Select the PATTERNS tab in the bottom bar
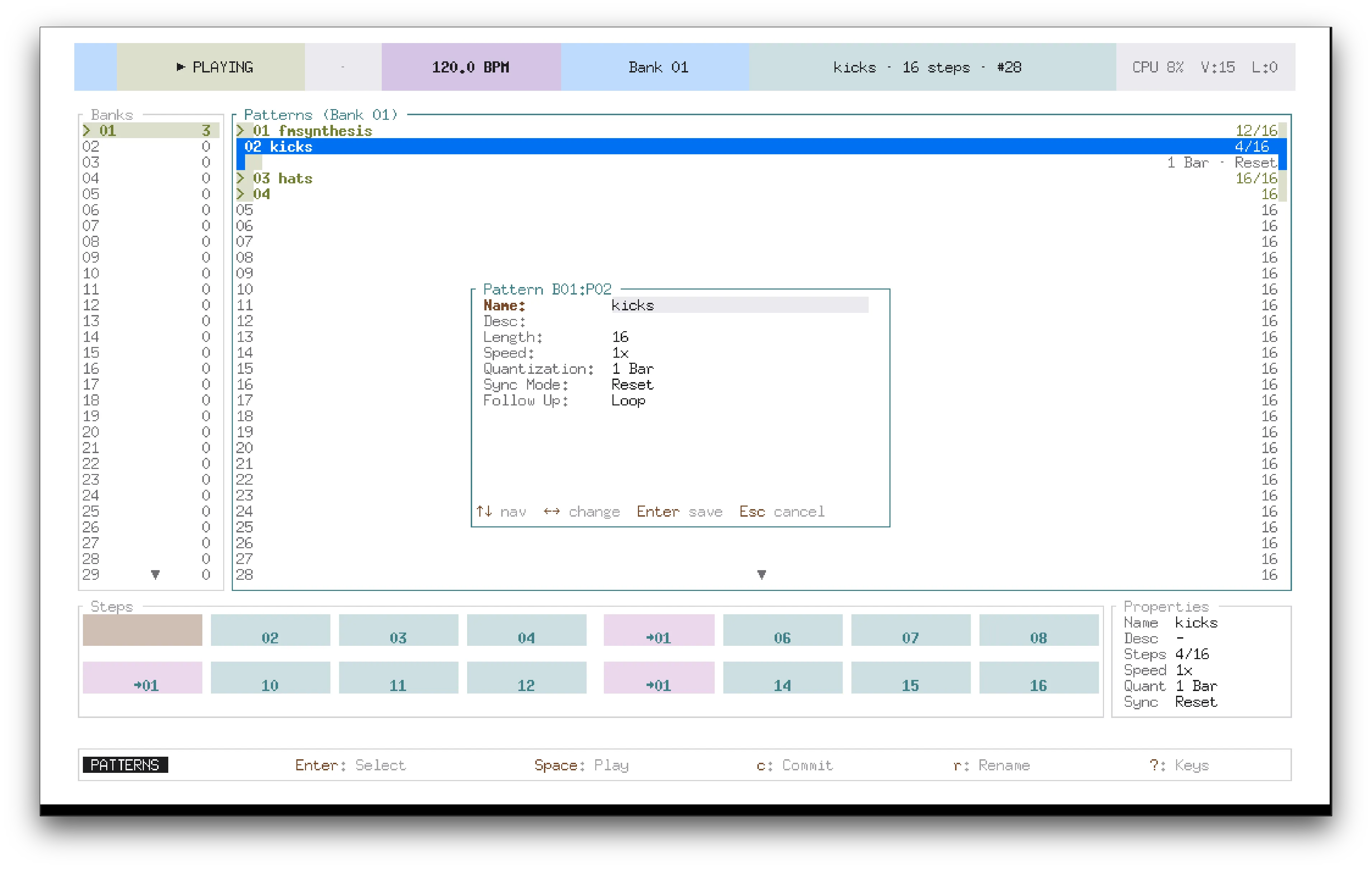 pyautogui.click(x=125, y=765)
